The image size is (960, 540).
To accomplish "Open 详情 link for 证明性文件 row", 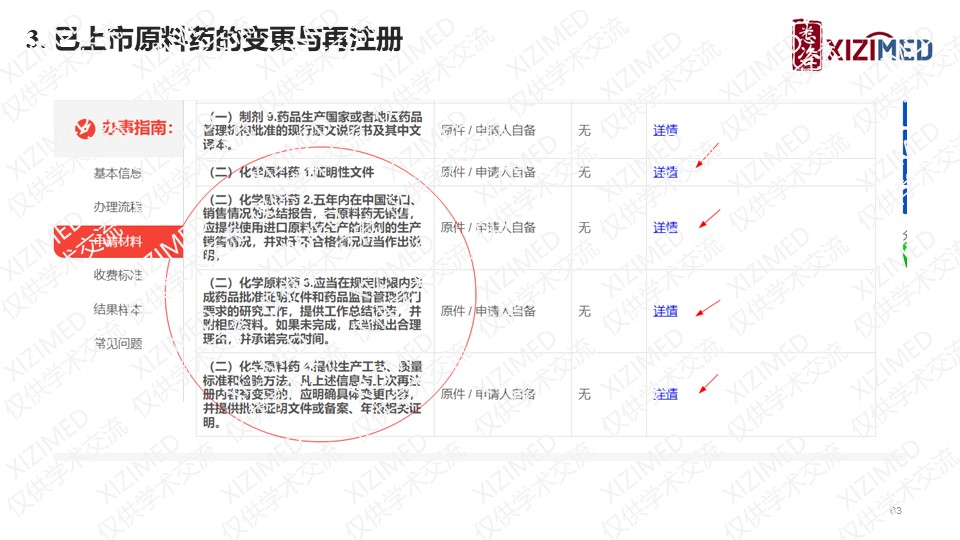I will (665, 172).
